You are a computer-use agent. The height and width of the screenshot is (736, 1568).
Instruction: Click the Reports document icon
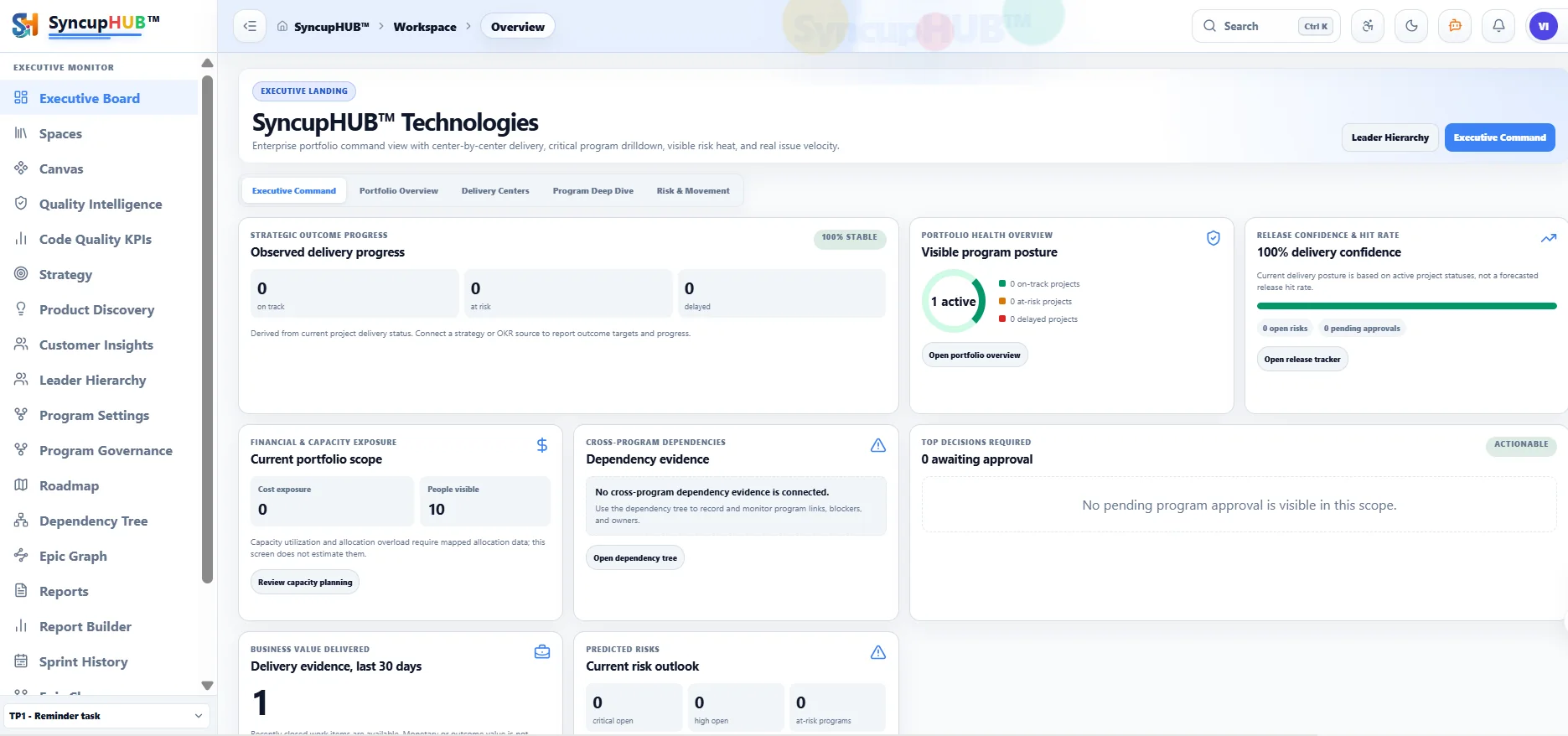21,591
